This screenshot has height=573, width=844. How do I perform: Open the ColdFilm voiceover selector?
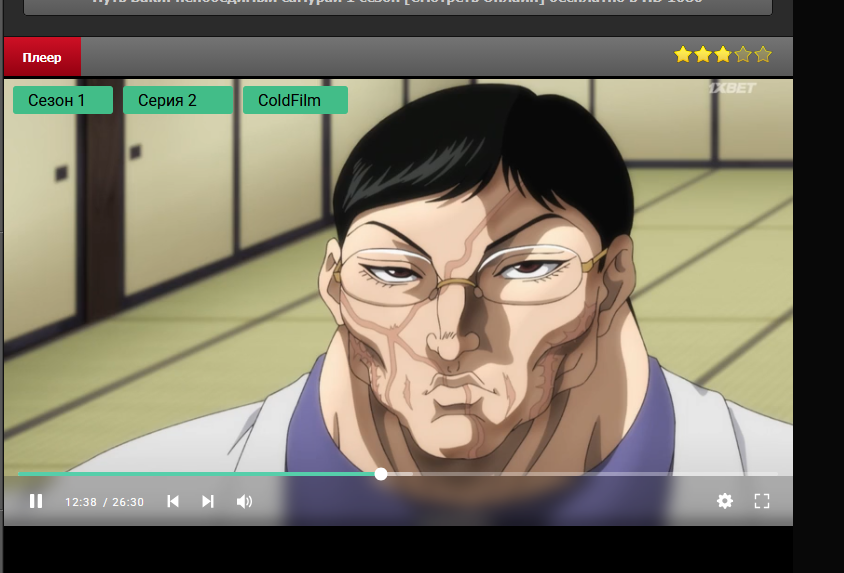coord(295,100)
